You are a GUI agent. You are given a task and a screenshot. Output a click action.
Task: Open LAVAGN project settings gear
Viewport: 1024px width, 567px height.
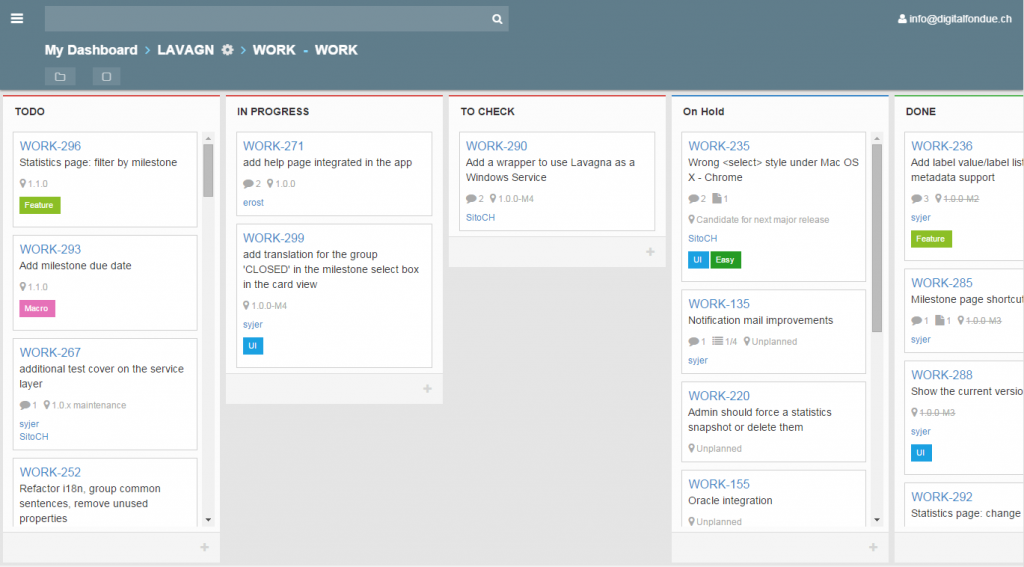tap(227, 50)
